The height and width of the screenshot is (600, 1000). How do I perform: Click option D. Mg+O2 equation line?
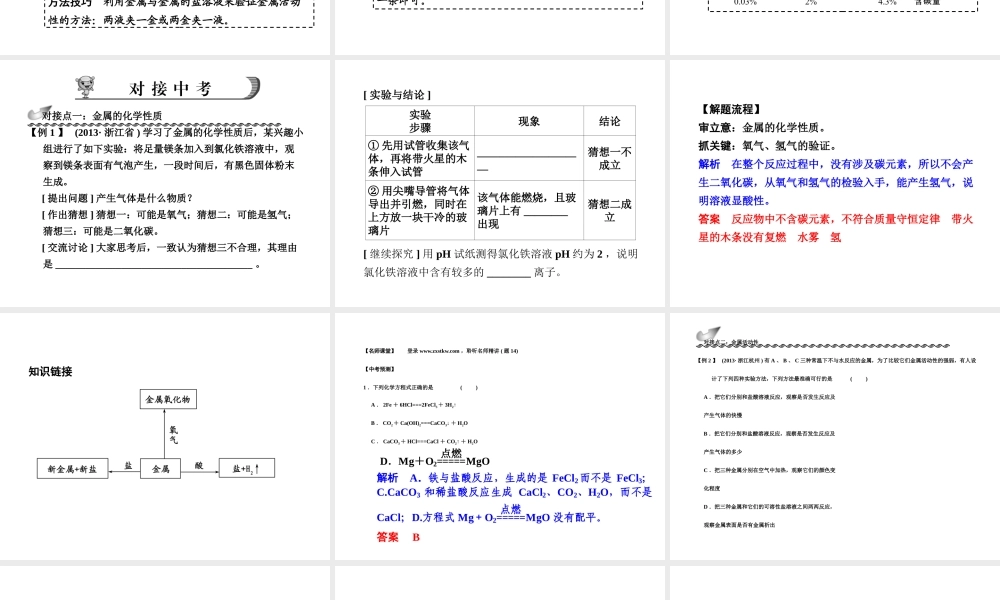(x=435, y=457)
